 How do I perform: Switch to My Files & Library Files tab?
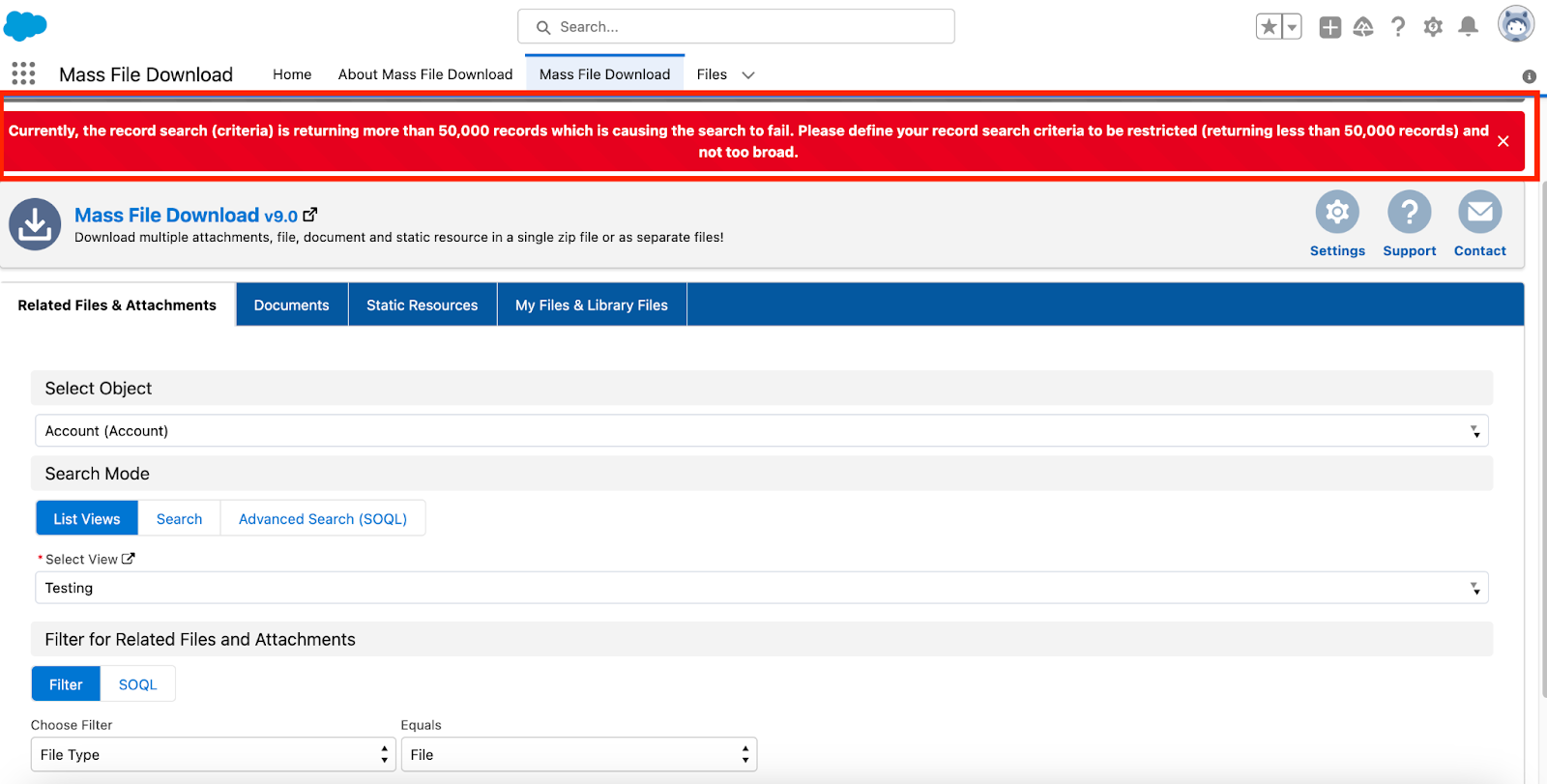(x=592, y=305)
